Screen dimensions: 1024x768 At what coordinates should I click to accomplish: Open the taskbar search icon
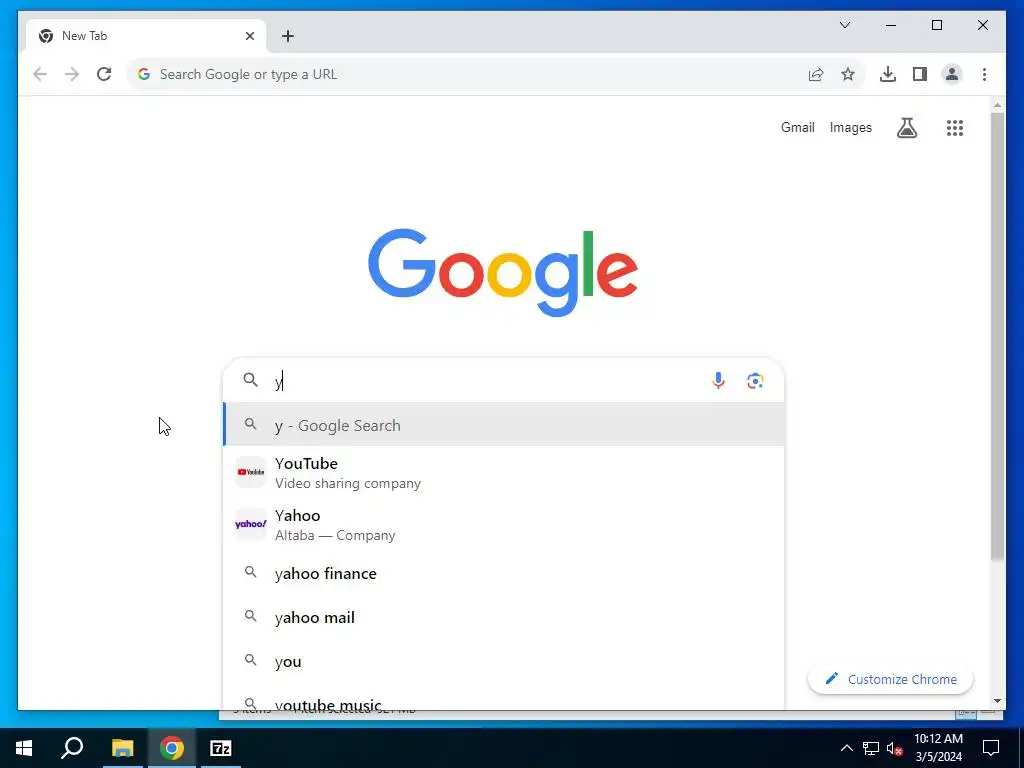(72, 748)
